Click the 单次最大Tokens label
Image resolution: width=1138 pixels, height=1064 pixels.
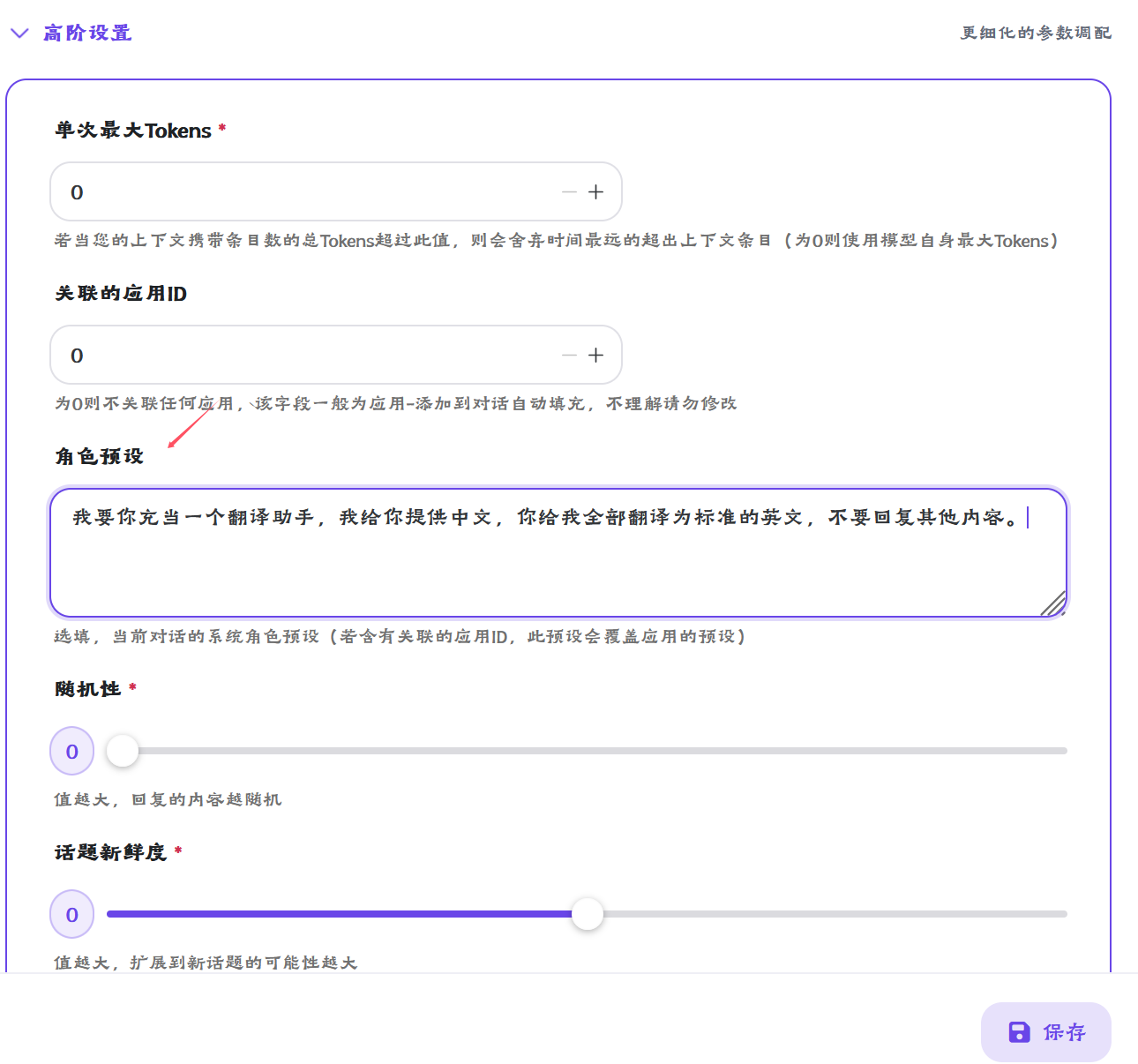coord(133,130)
